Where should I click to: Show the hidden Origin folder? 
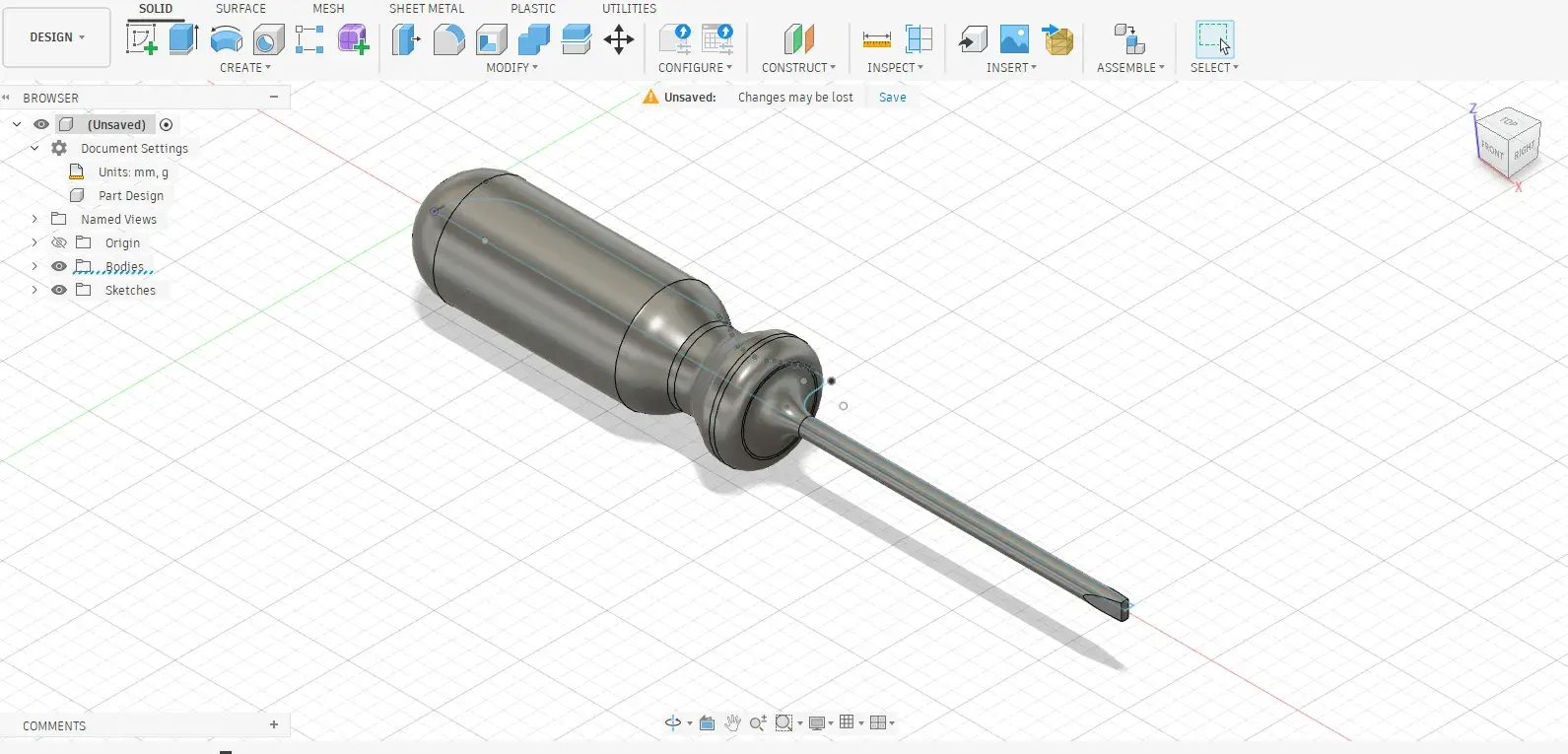coord(59,242)
